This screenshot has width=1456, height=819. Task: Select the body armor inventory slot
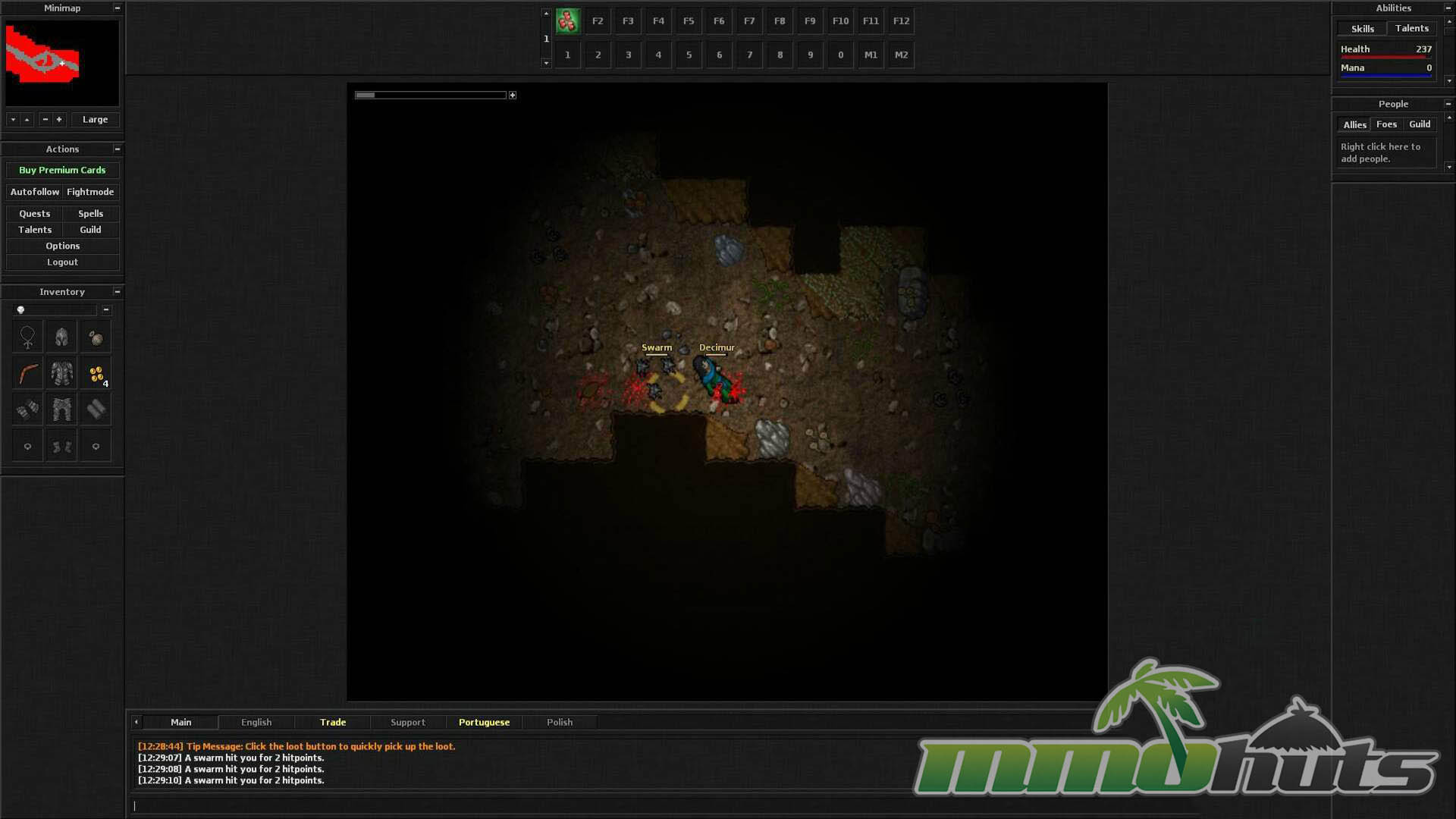pos(62,373)
